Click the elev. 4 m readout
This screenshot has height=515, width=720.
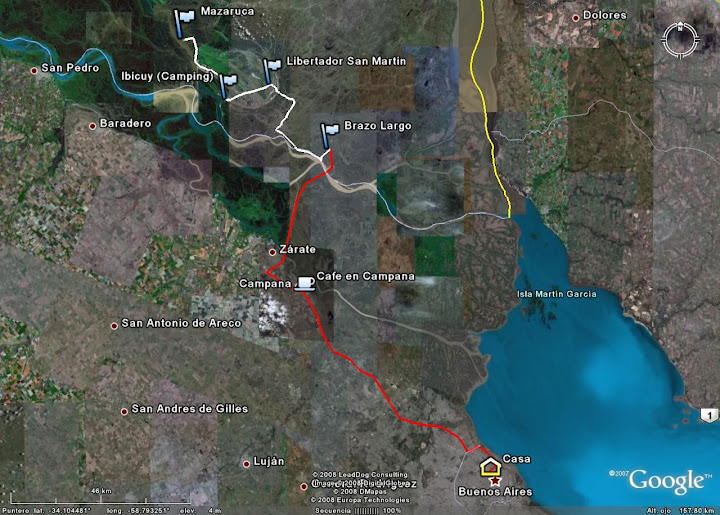coord(200,511)
